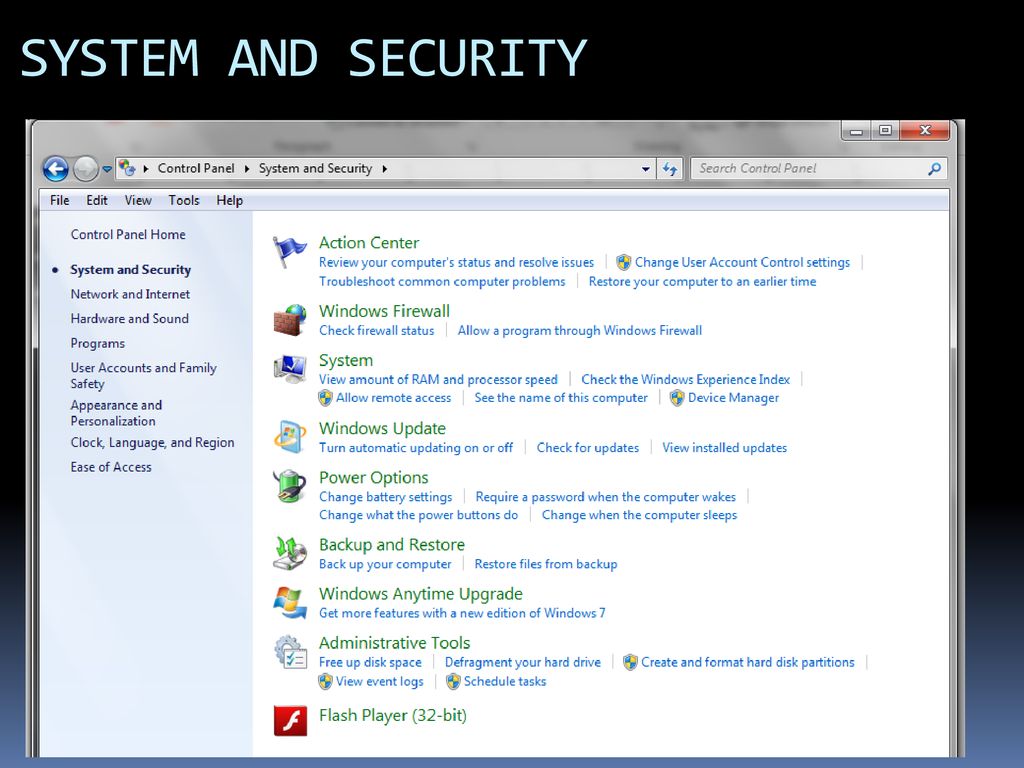Viewport: 1024px width, 768px height.
Task: Click the magnifier icon in search box
Action: tap(935, 168)
